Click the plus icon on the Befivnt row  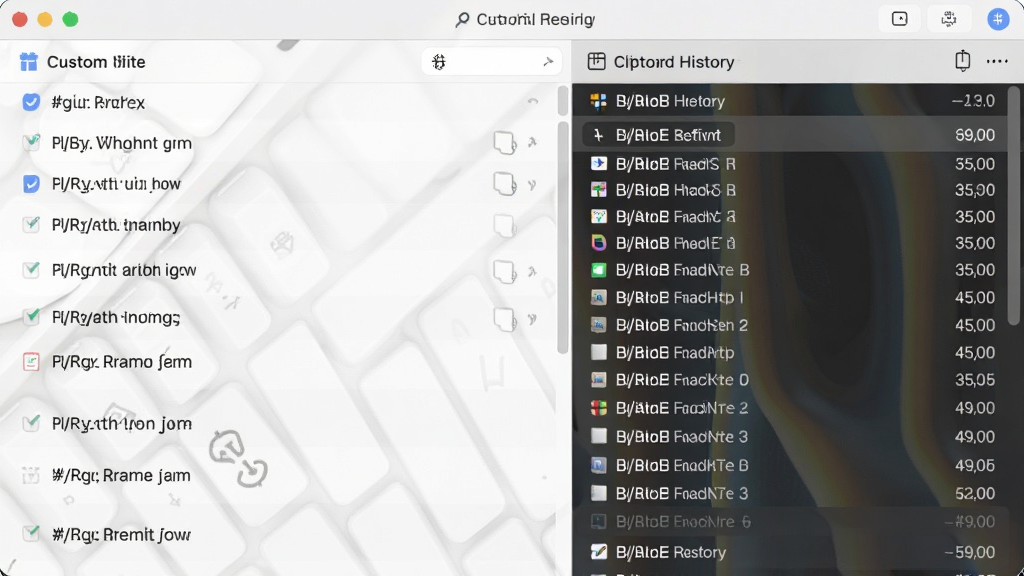[598, 135]
